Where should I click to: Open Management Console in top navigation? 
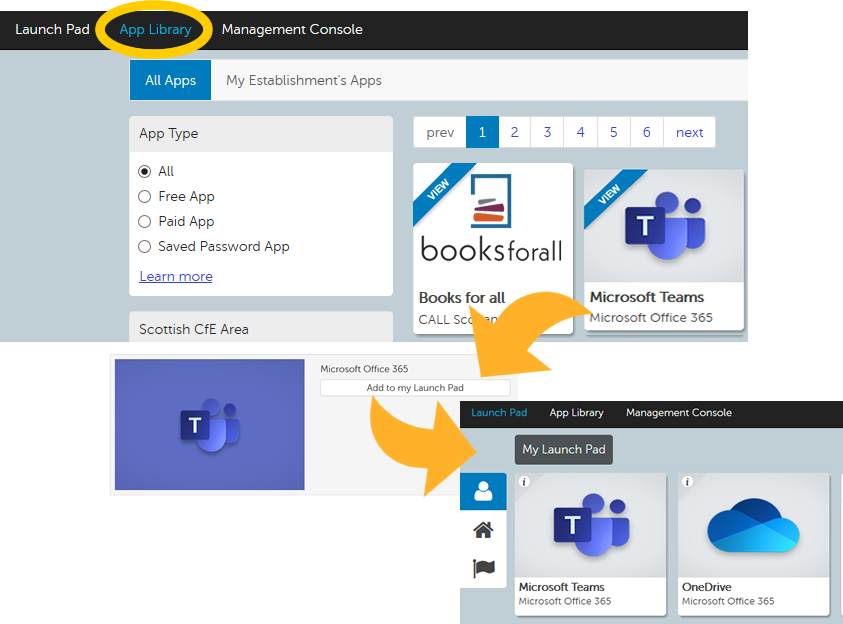[x=292, y=30]
